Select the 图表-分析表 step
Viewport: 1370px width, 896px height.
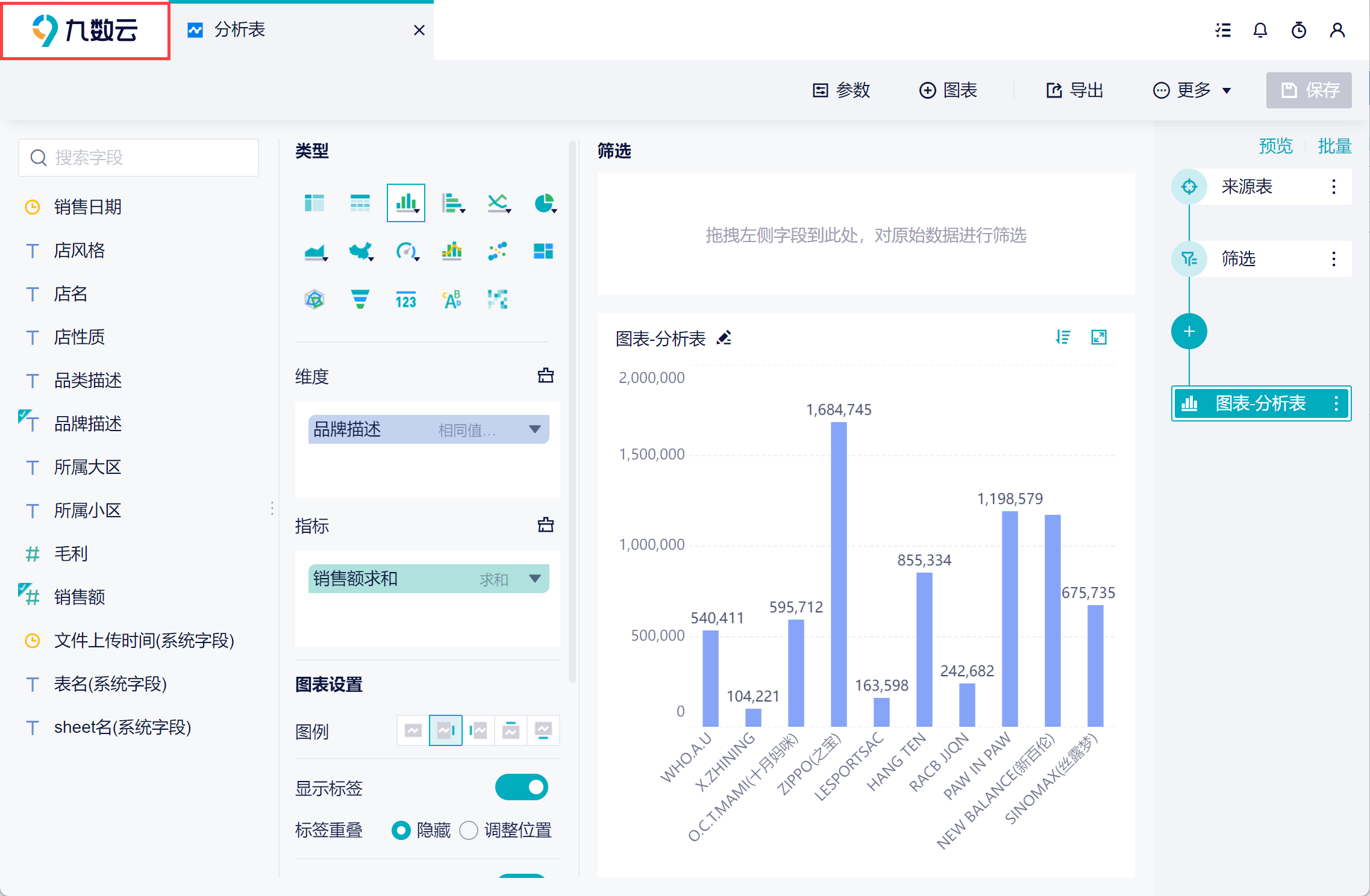click(1262, 403)
